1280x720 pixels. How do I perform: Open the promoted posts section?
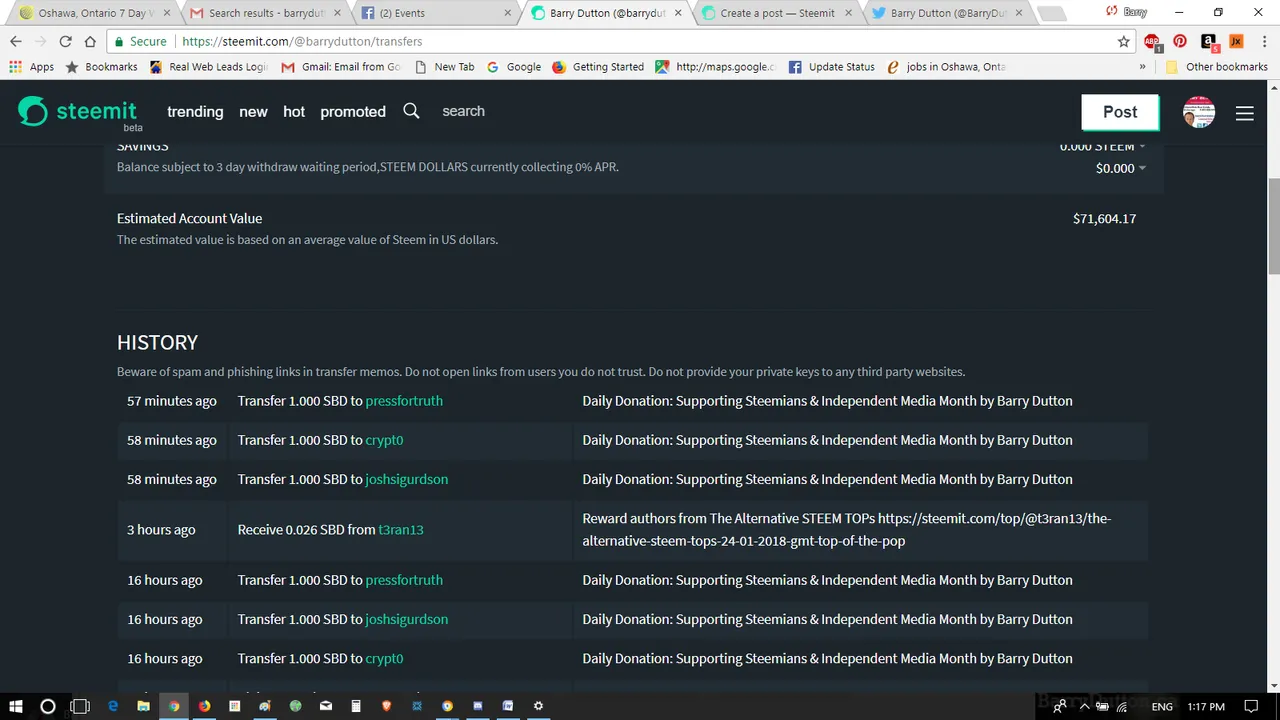coord(353,111)
